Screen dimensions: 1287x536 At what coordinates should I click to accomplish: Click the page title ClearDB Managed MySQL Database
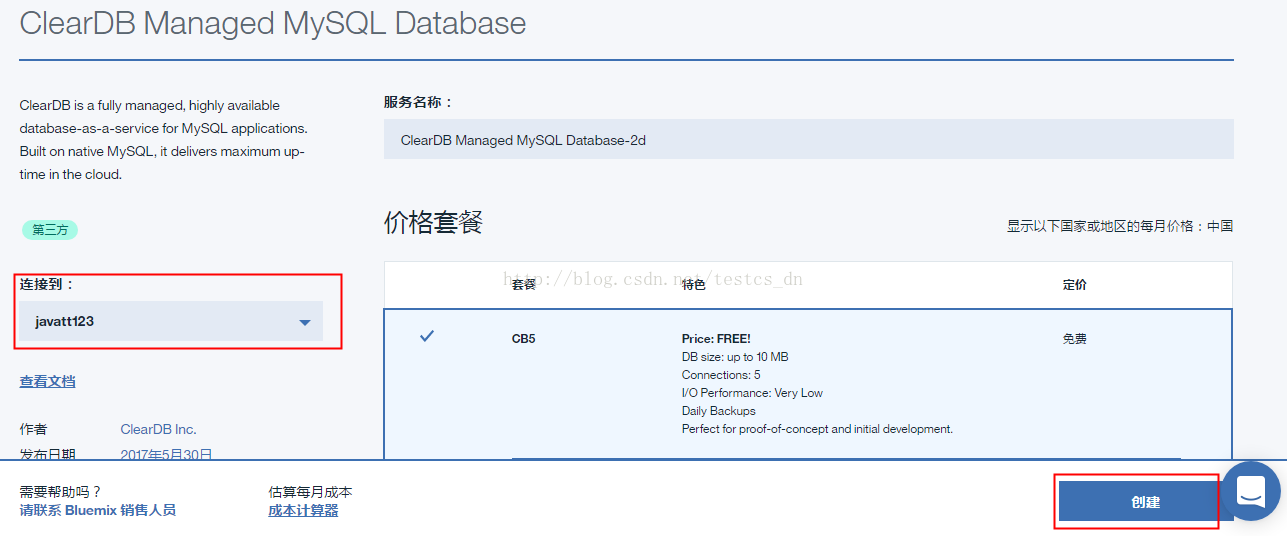pos(273,23)
